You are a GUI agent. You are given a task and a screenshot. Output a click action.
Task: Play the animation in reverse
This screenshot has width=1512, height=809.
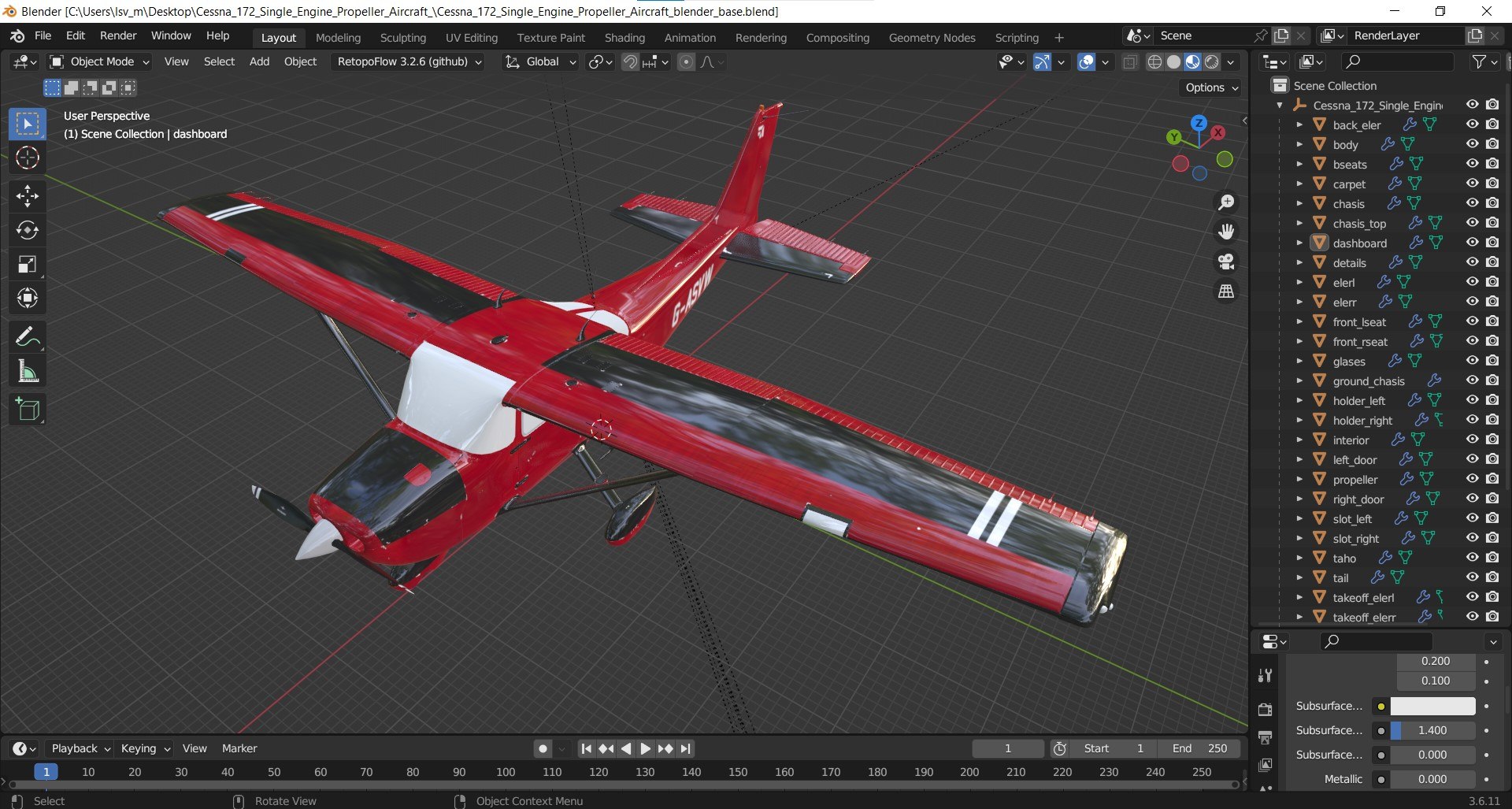tap(626, 749)
